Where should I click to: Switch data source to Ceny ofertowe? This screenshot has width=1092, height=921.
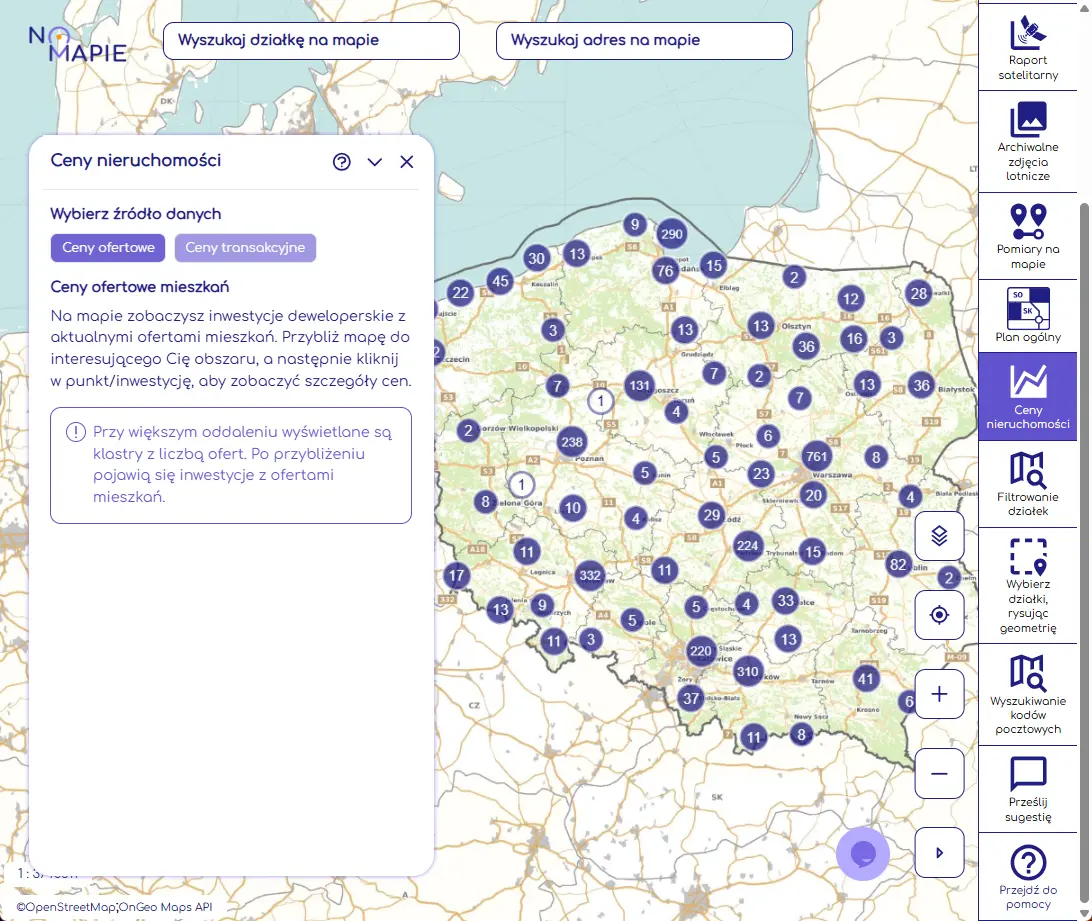click(x=107, y=248)
